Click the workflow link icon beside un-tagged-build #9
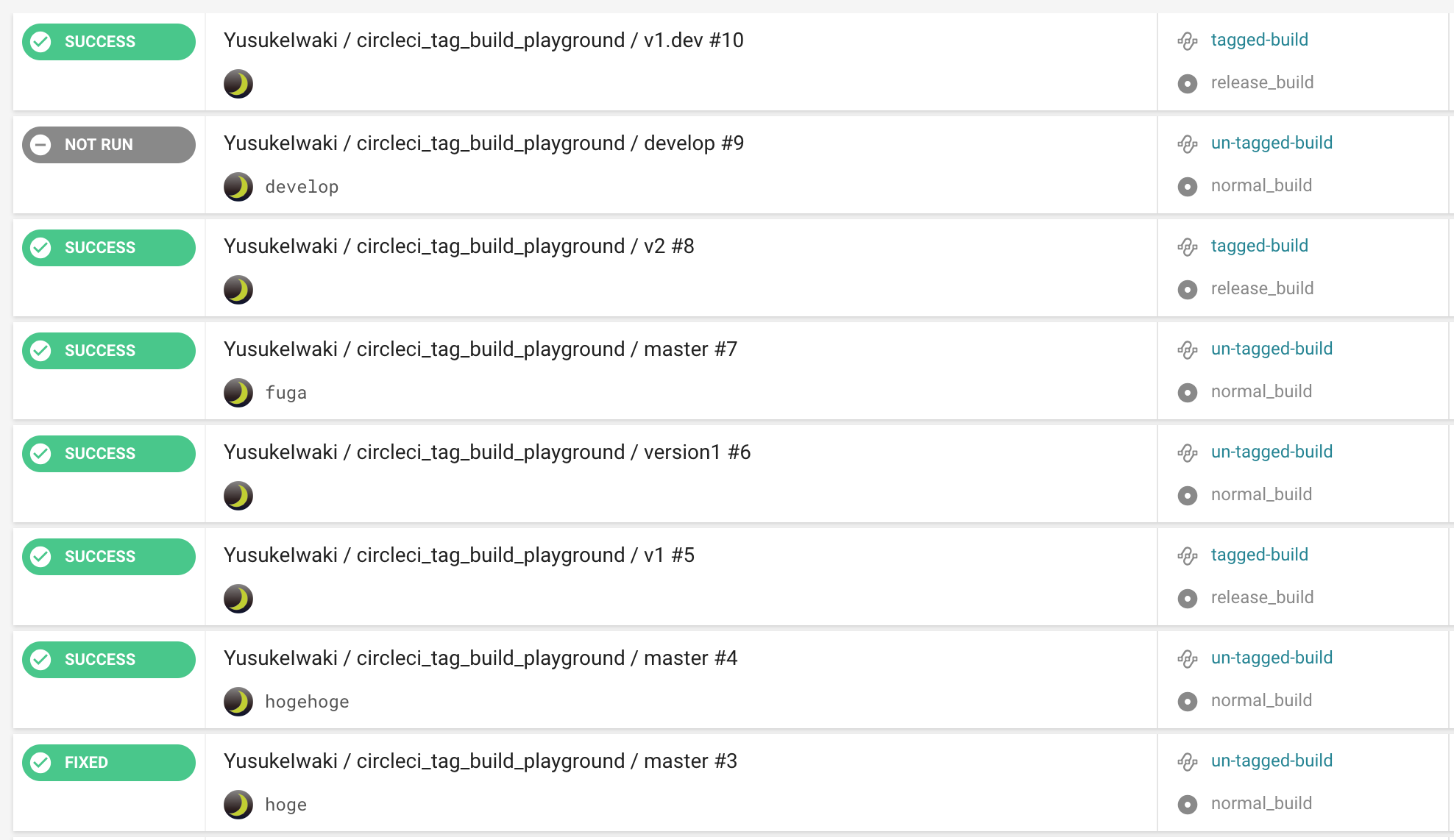Viewport: 1454px width, 840px height. click(1187, 143)
